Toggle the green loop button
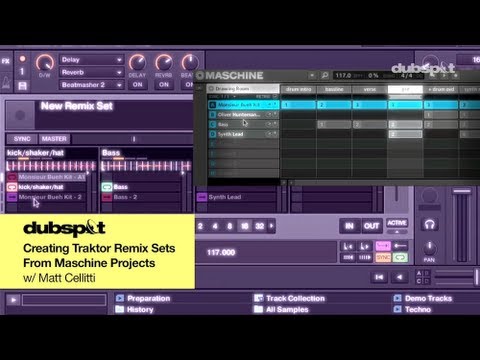Image resolution: width=480 pixels, height=360 pixels. coord(400,258)
